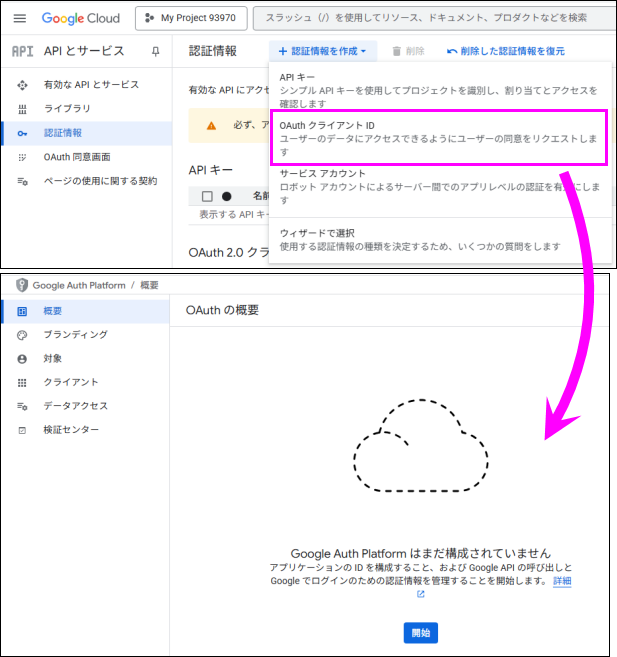Click the 開始 button
617x657 pixels.
pyautogui.click(x=421, y=633)
